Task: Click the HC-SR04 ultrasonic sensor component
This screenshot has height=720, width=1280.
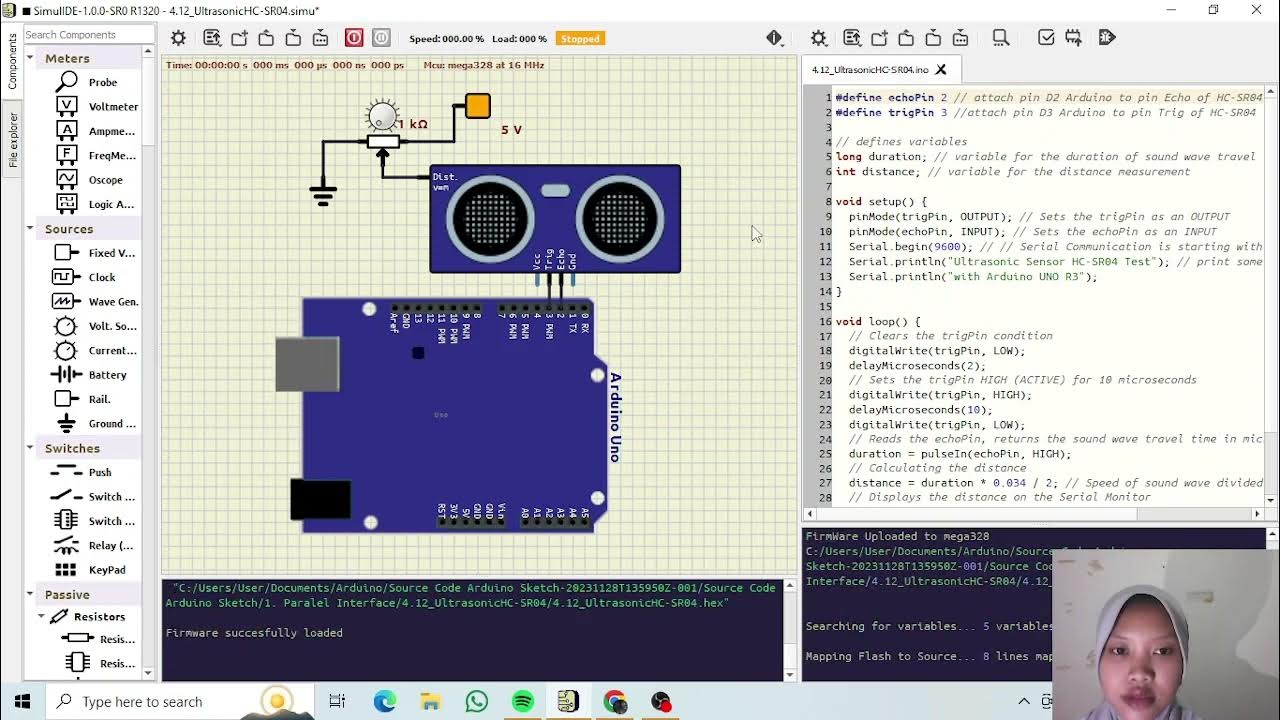Action: pyautogui.click(x=555, y=218)
